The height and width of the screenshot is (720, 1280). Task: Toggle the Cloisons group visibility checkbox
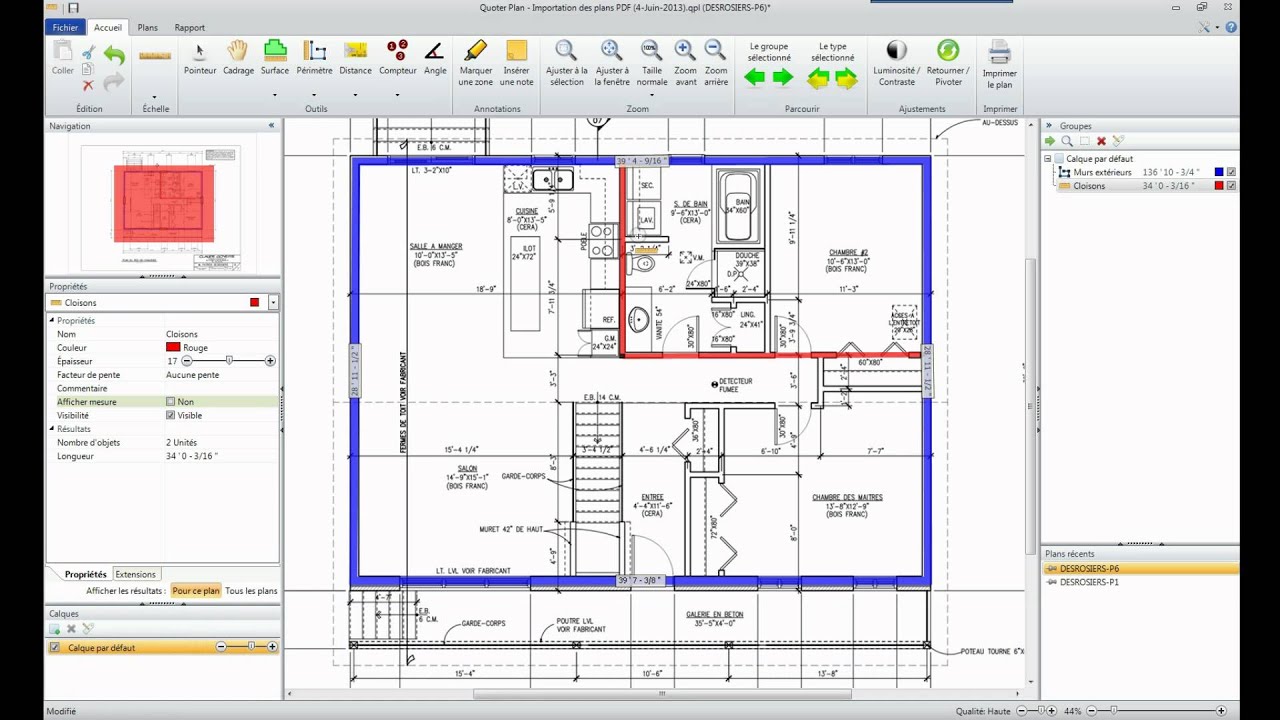tap(1231, 186)
